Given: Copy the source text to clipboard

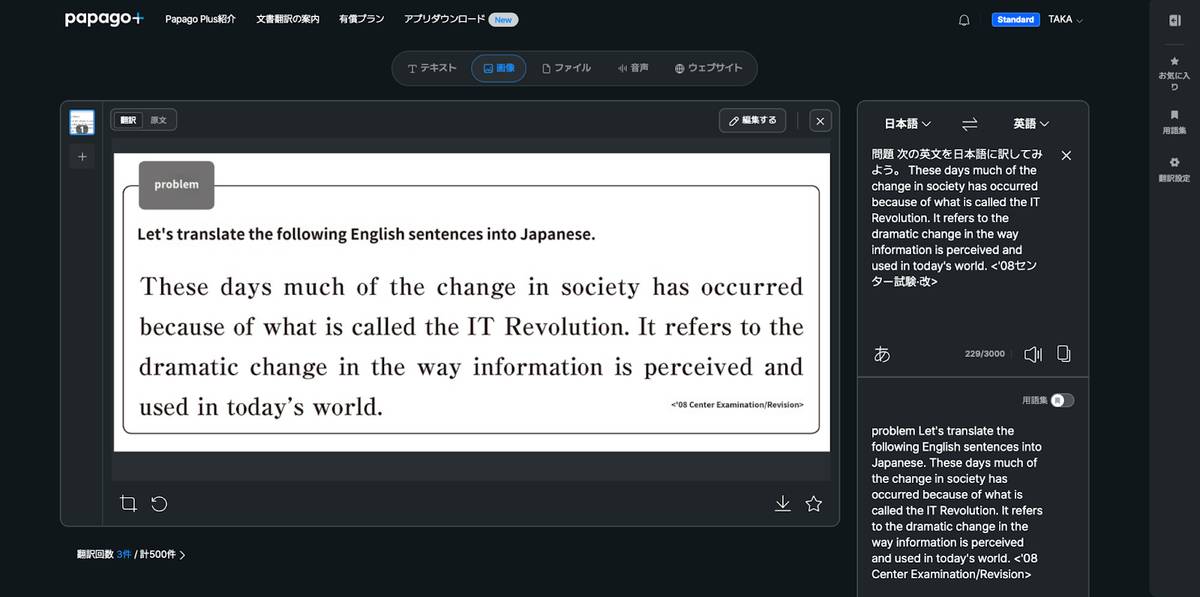Looking at the screenshot, I should [x=1064, y=354].
